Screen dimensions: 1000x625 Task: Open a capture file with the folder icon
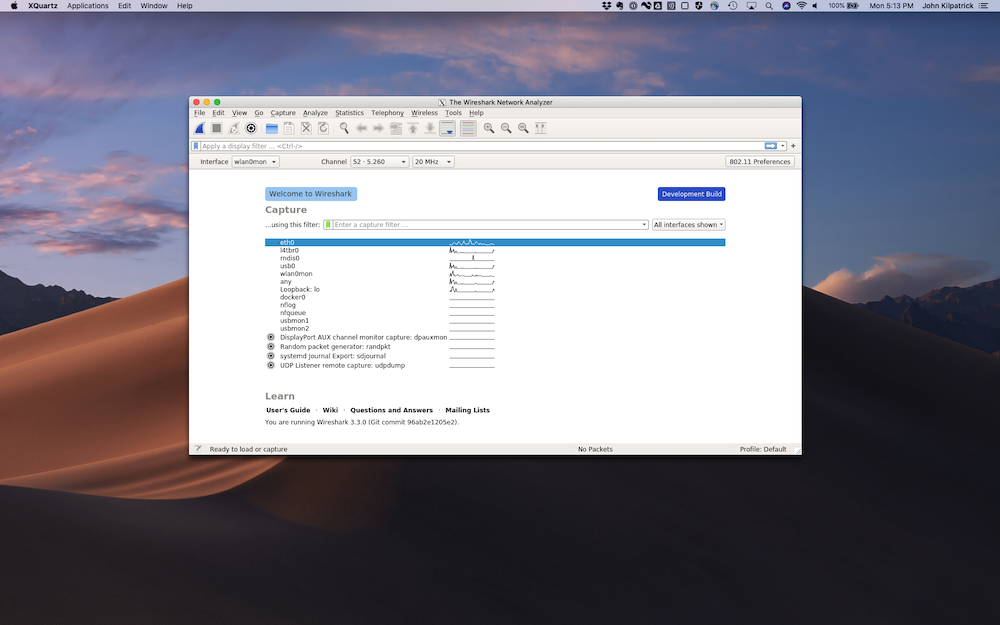coord(272,128)
